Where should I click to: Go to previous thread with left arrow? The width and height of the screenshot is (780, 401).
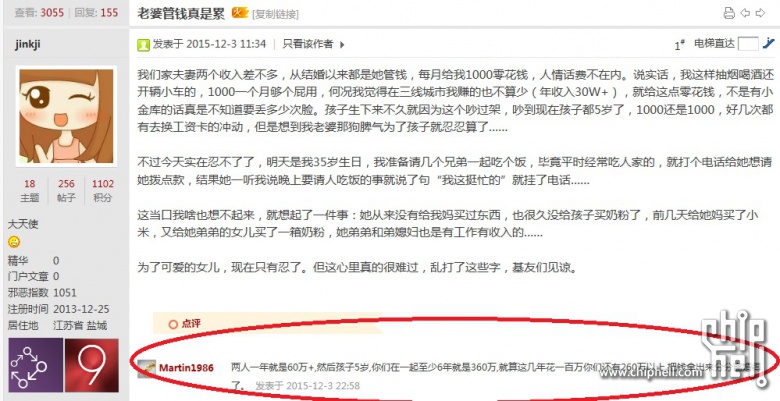pos(745,13)
